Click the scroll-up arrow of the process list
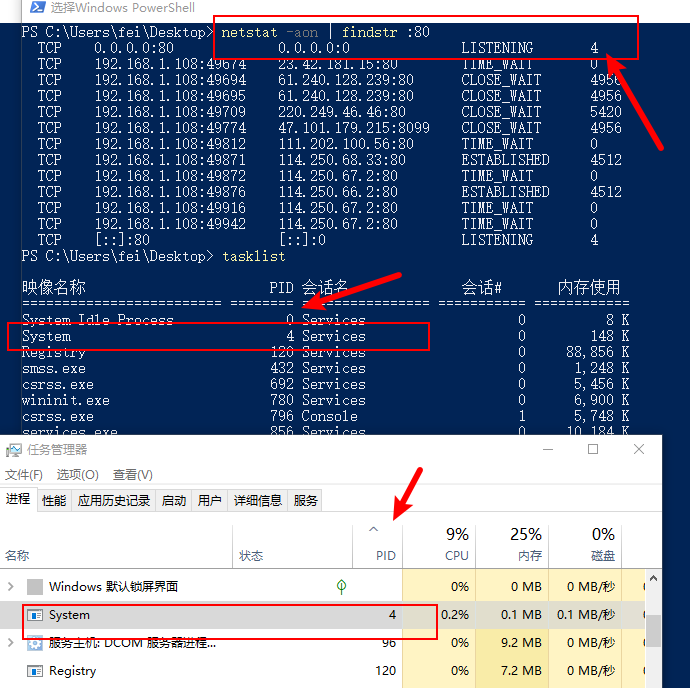 coord(653,578)
